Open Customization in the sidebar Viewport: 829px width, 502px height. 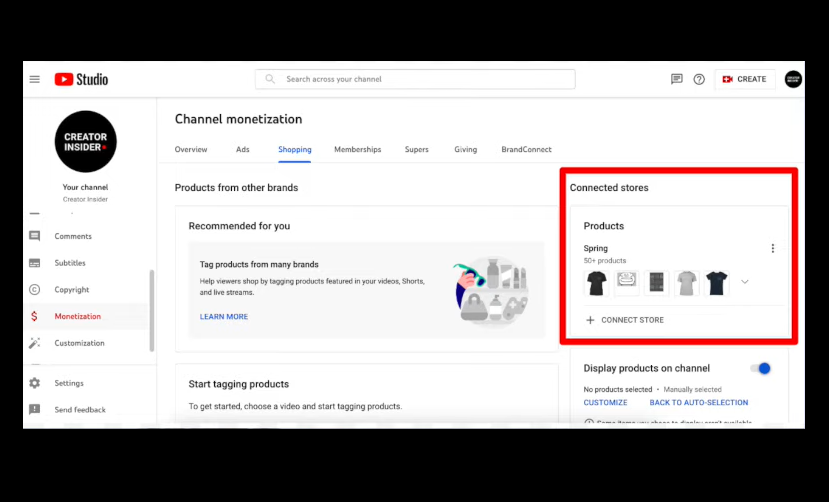(79, 343)
